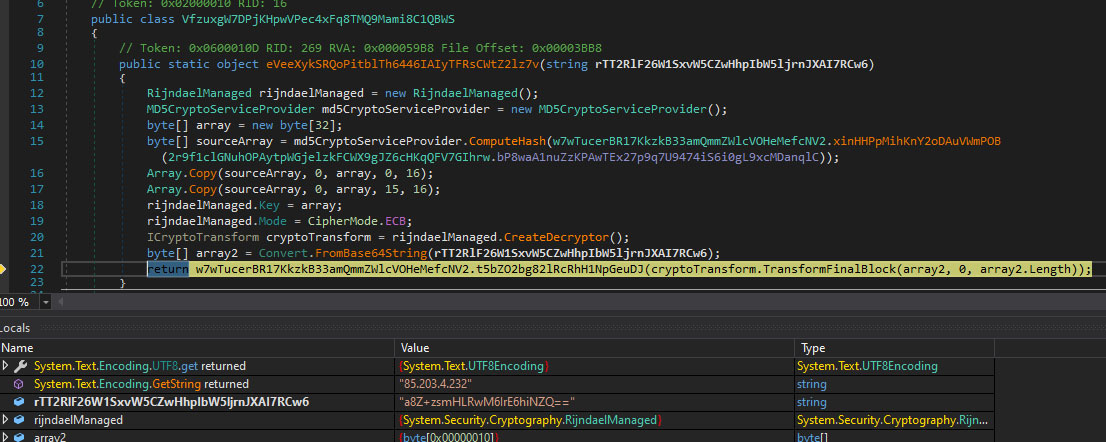The height and width of the screenshot is (442, 1106).
Task: Click the blue variable icon beside rijndaelManaged
Action: click(x=21, y=420)
